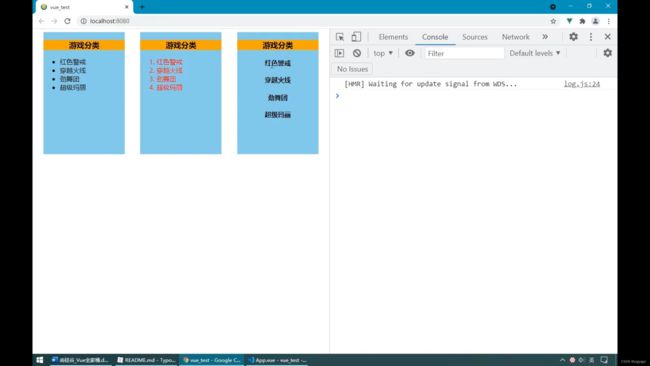This screenshot has width=650, height=366.
Task: Show the console sidebar icon
Action: click(340, 53)
